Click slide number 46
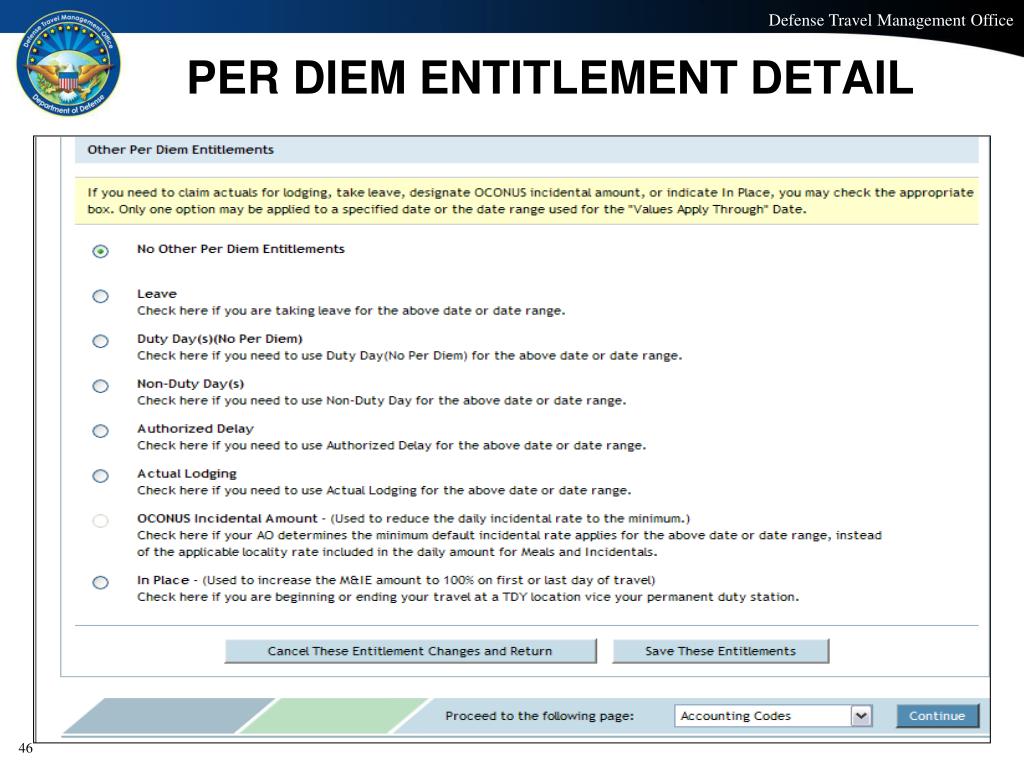This screenshot has height=768, width=1024. pyautogui.click(x=25, y=748)
